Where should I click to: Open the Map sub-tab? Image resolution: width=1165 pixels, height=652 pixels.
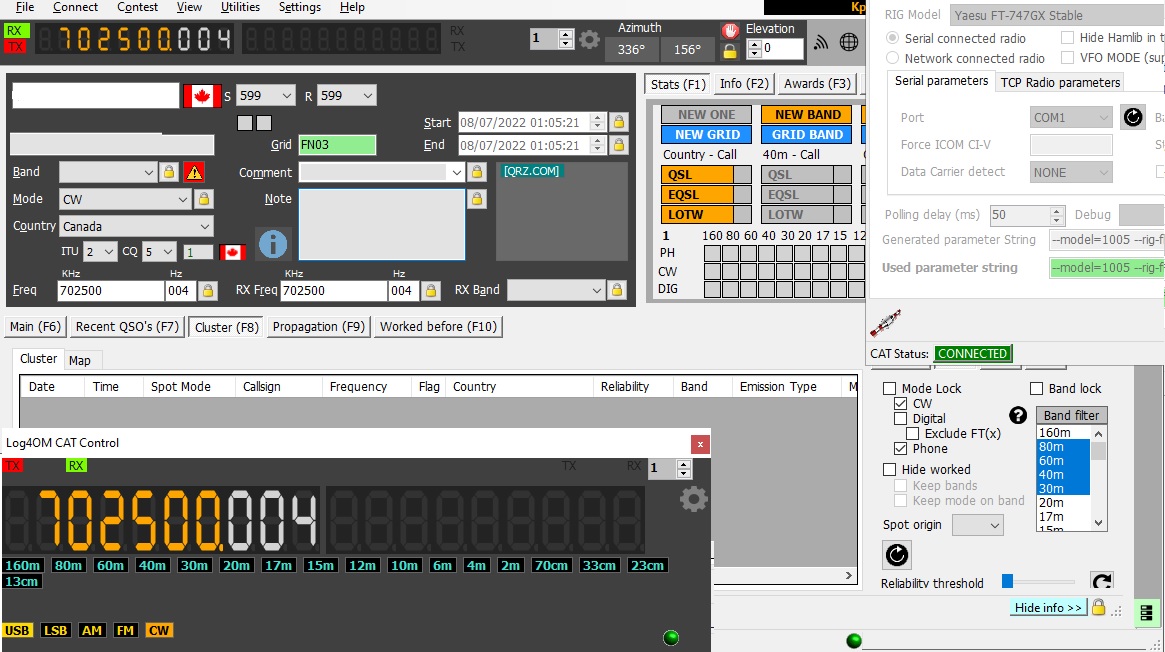(x=79, y=361)
